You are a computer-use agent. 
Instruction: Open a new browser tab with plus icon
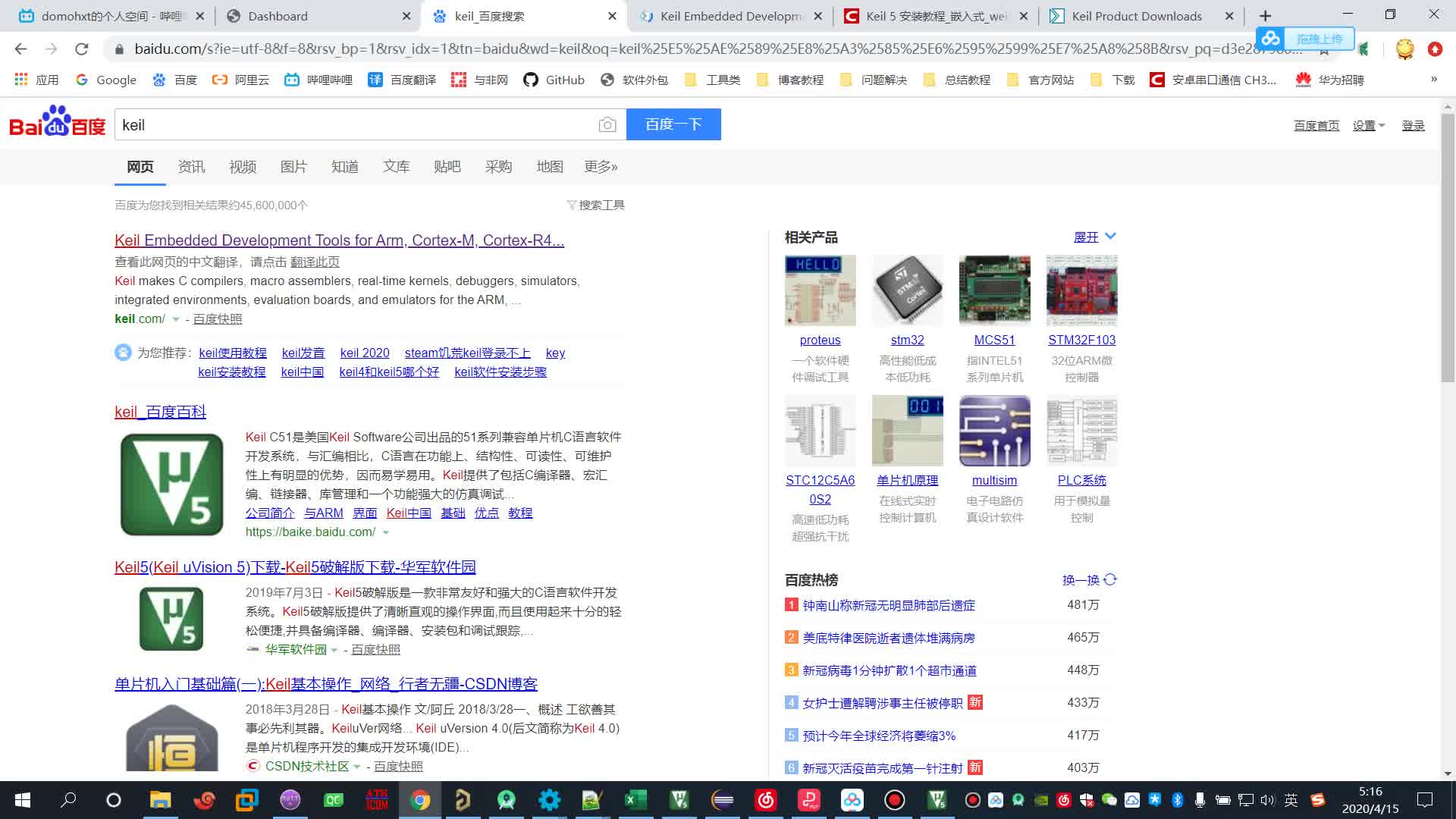(x=1265, y=16)
